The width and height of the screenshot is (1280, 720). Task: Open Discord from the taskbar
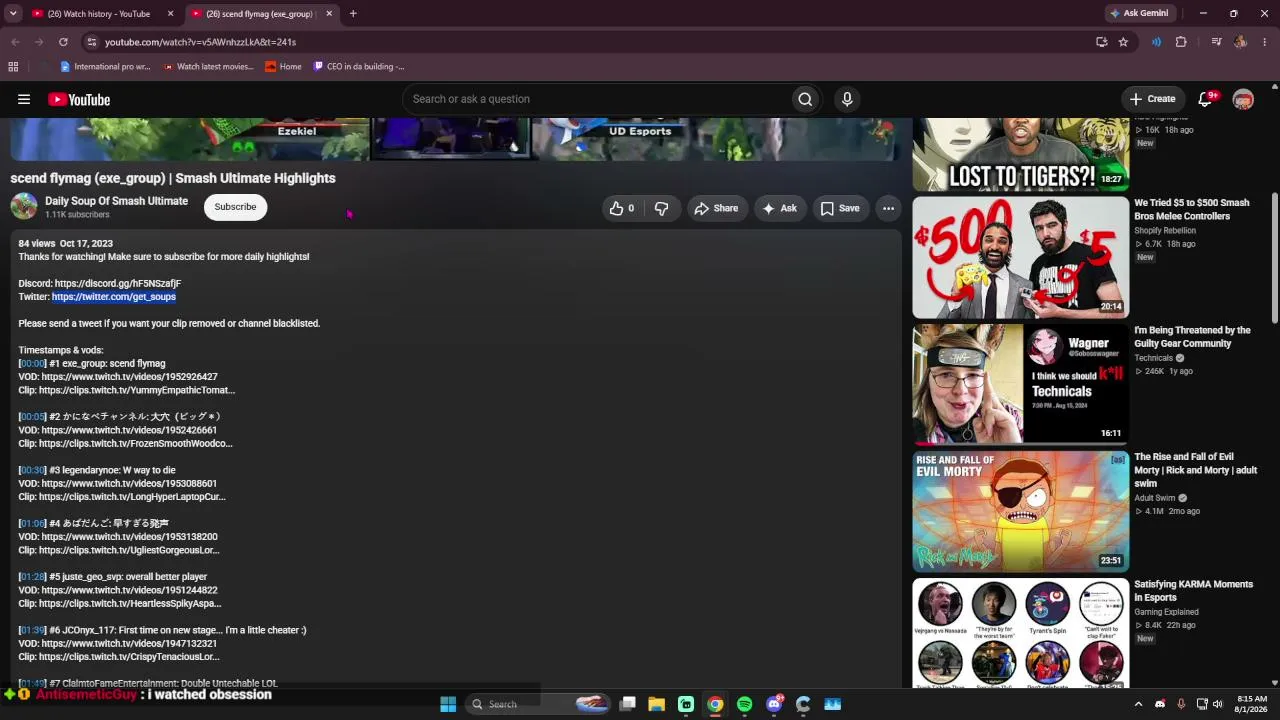[x=774, y=704]
